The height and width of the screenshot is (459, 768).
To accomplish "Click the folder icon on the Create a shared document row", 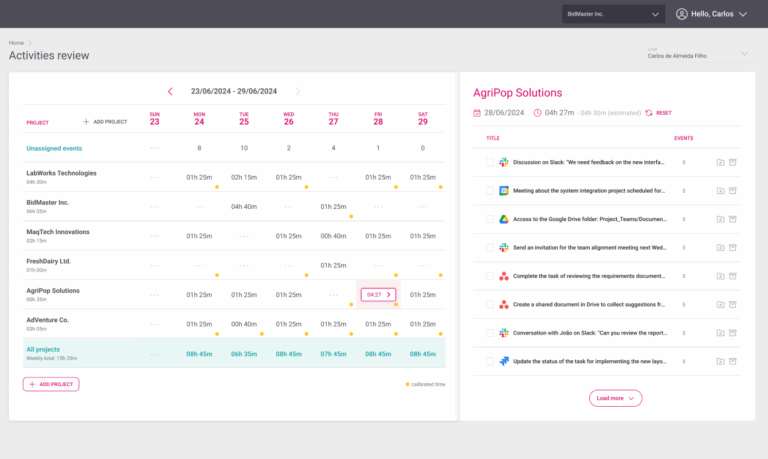I will pos(720,305).
